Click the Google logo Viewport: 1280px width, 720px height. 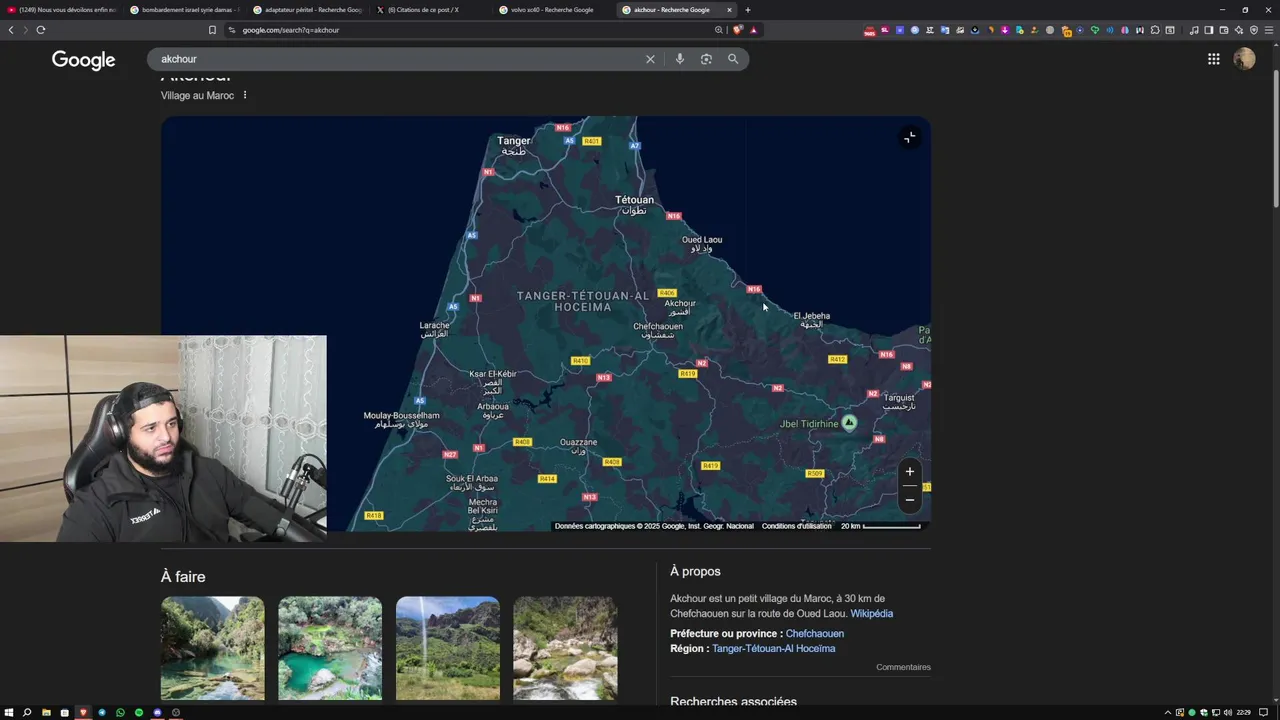[x=84, y=60]
